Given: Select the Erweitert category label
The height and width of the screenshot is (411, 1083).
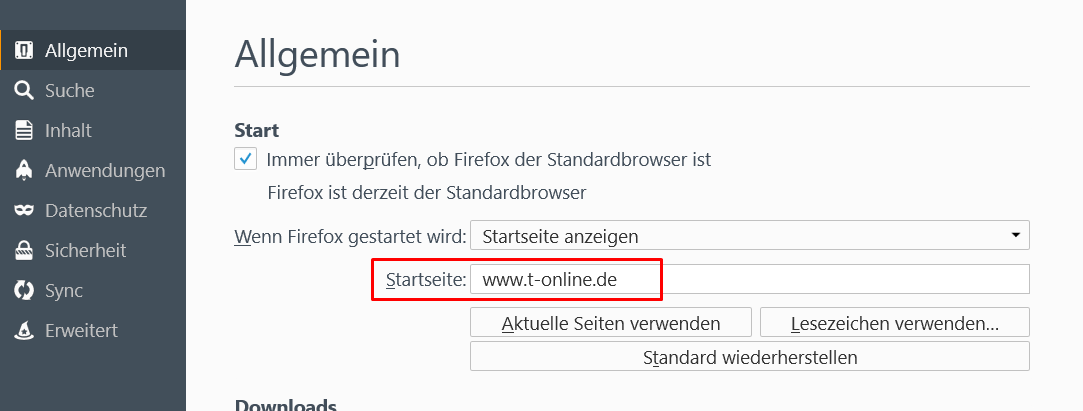Looking at the screenshot, I should tap(82, 330).
